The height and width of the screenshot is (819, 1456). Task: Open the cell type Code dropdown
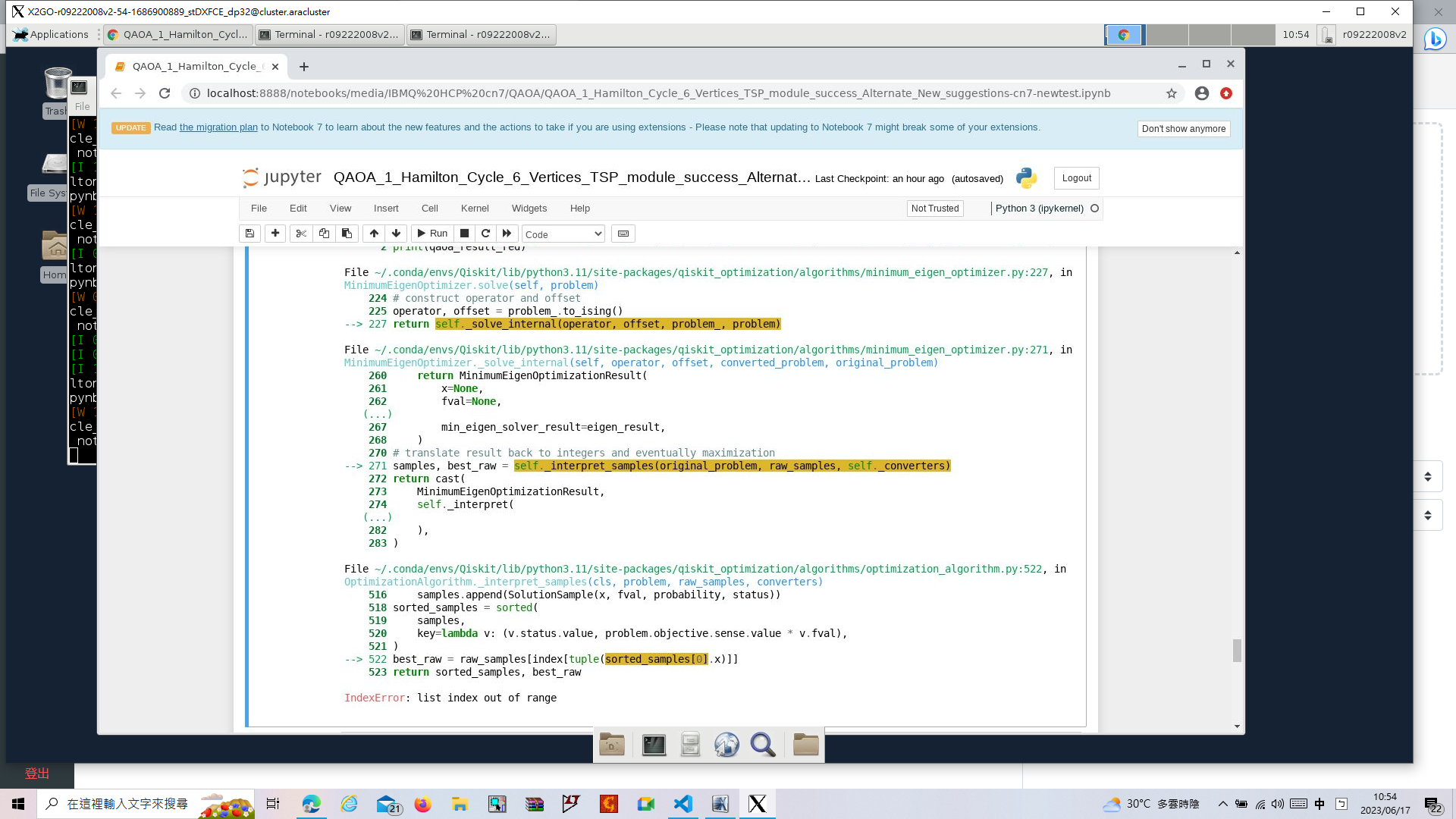click(x=563, y=234)
